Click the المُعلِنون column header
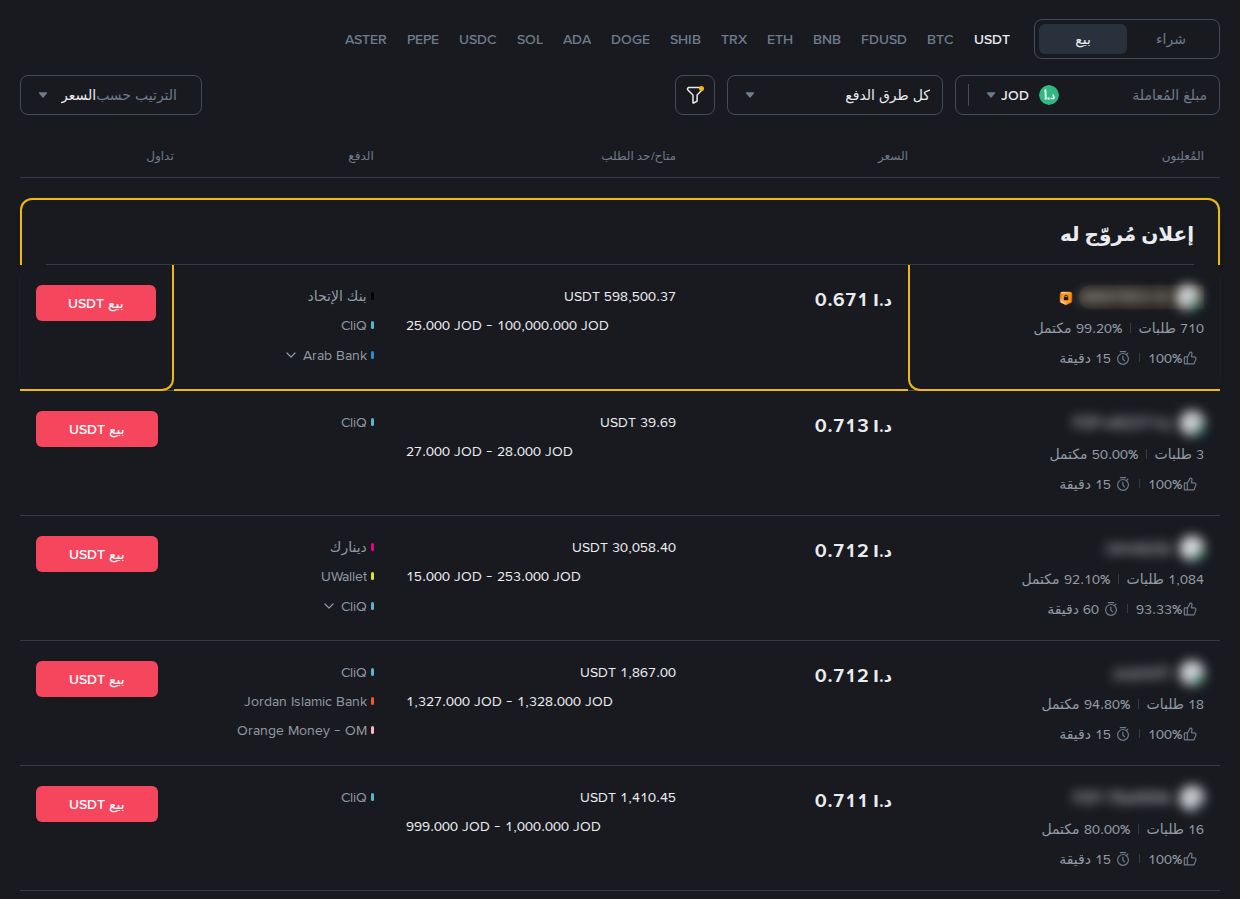1240x899 pixels. coord(1183,156)
